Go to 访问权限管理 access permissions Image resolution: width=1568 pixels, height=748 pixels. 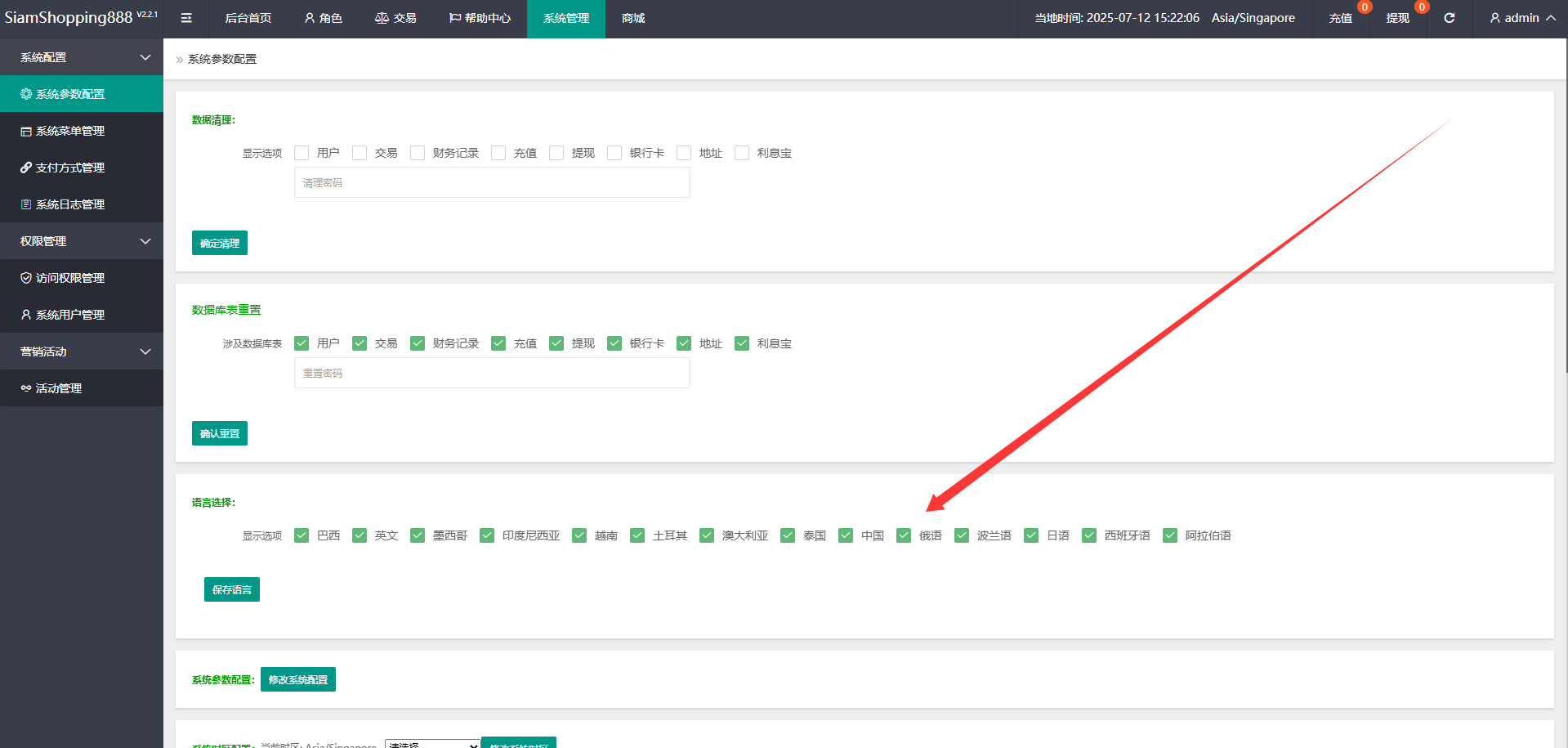(70, 278)
